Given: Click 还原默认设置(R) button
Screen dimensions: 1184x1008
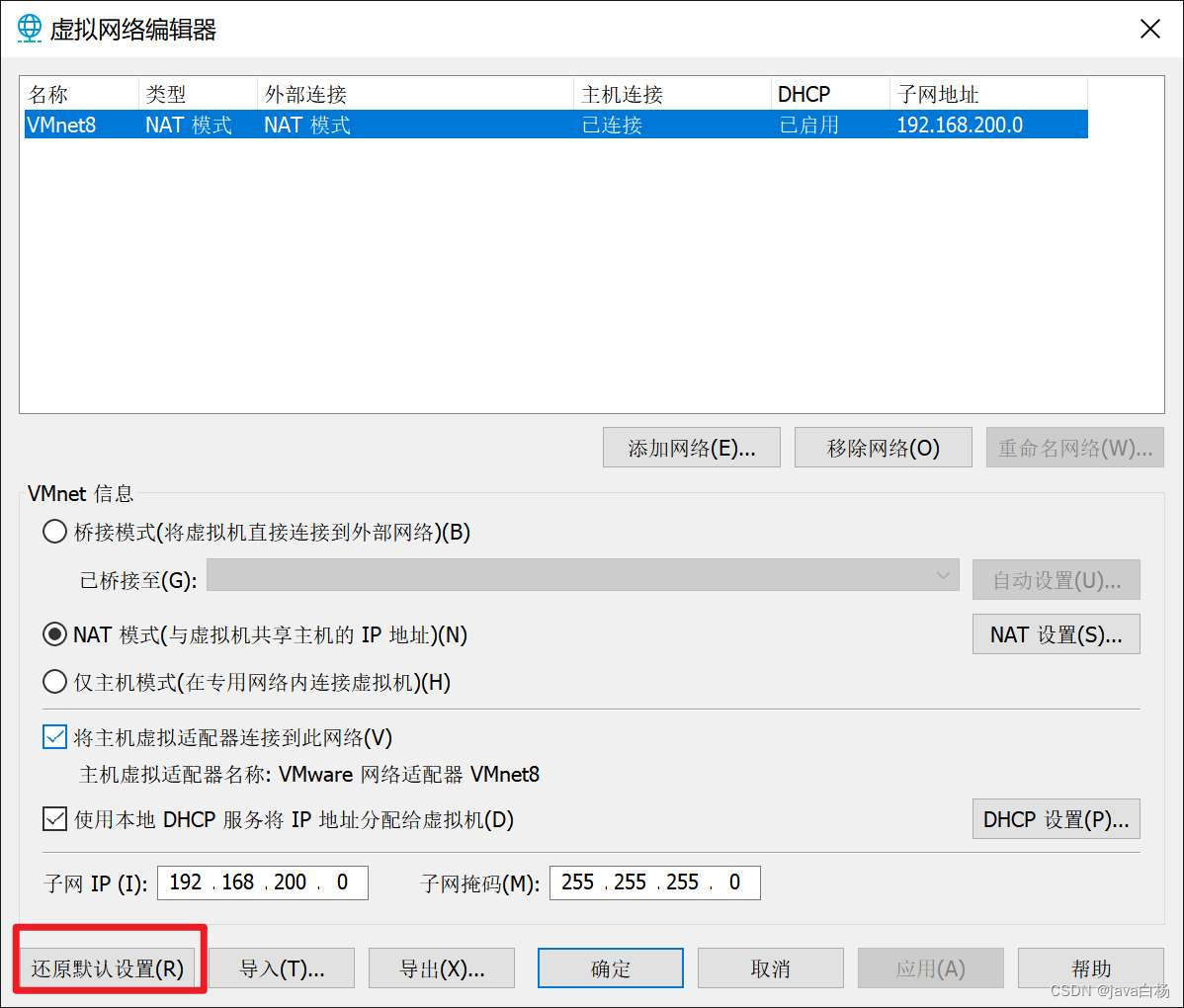Looking at the screenshot, I should 107,968.
